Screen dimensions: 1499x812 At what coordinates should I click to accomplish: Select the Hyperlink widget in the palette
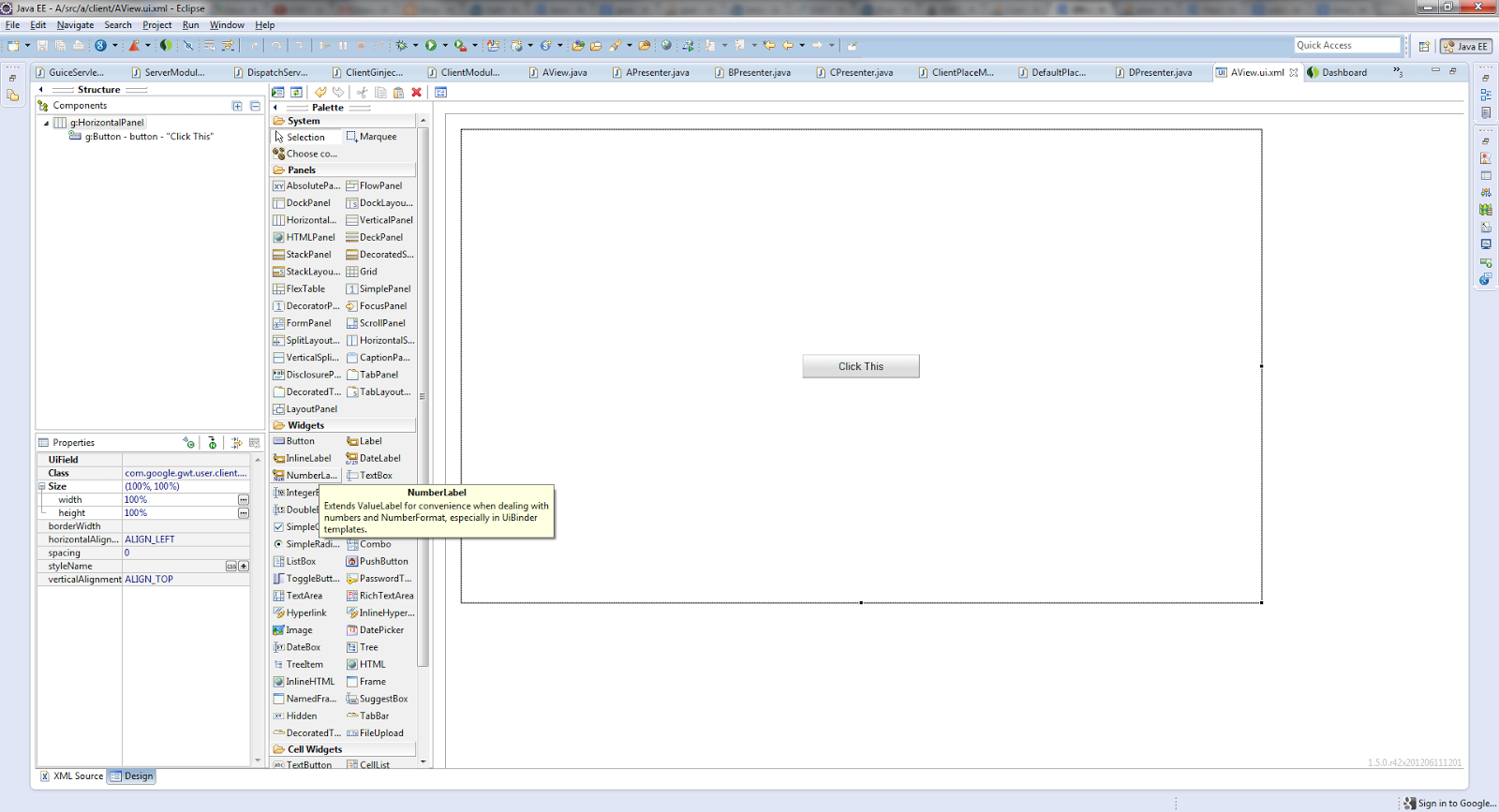pyautogui.click(x=300, y=613)
